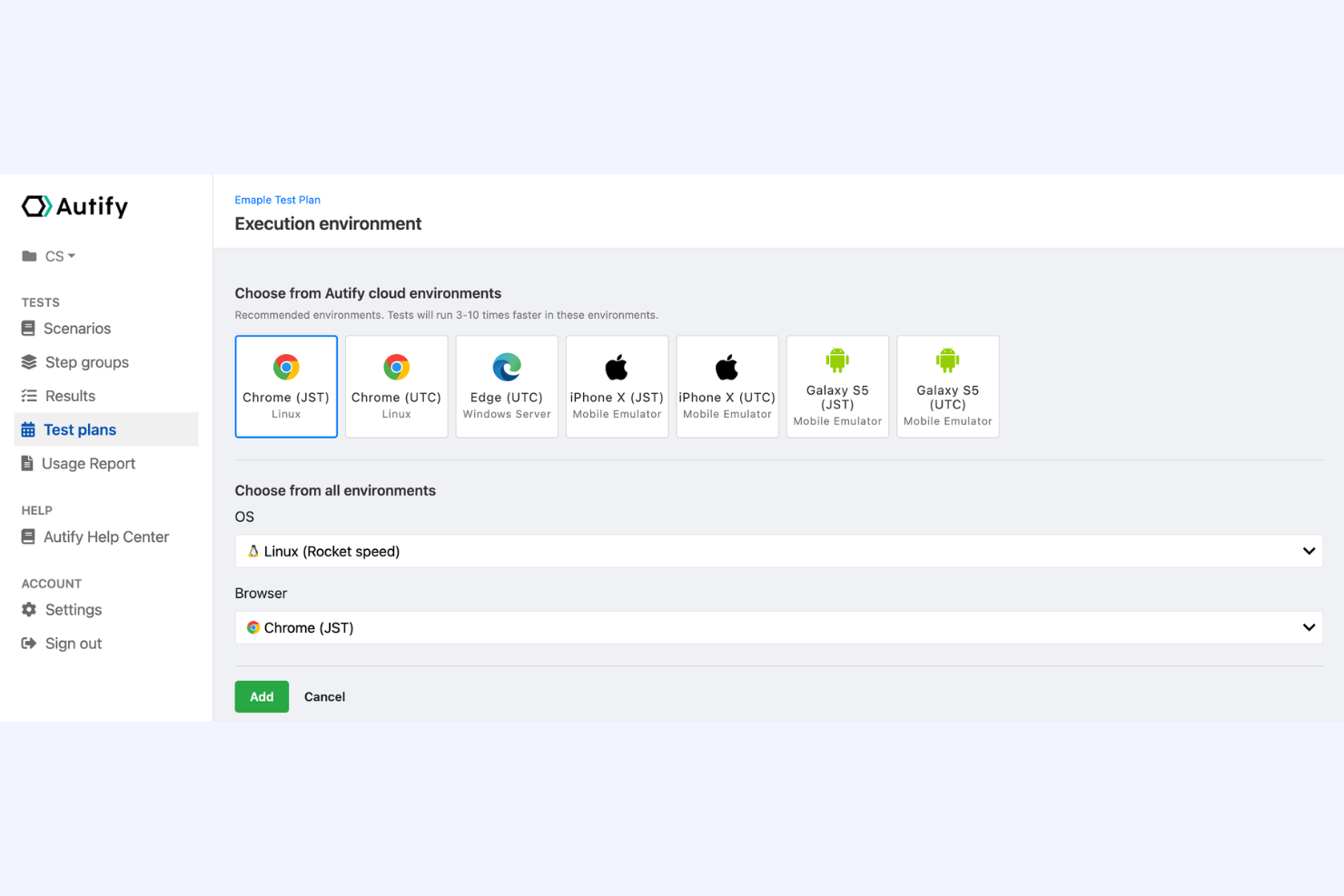
Task: Open the Test plans page
Action: tap(80, 429)
